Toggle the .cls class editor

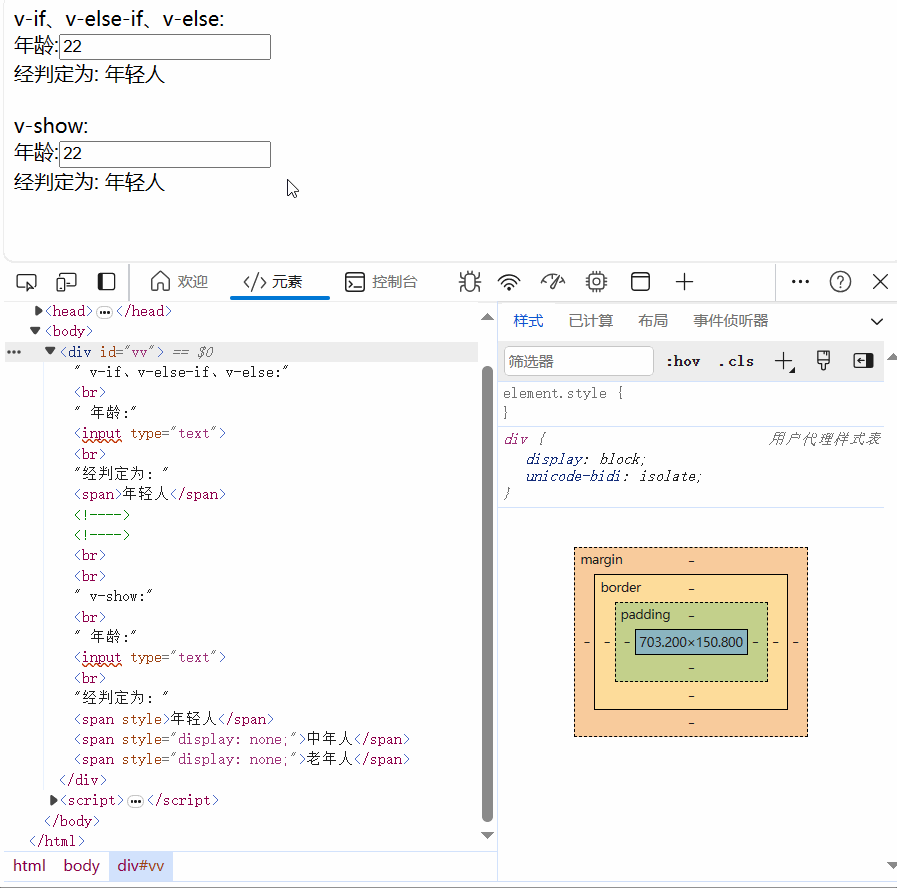click(x=736, y=361)
